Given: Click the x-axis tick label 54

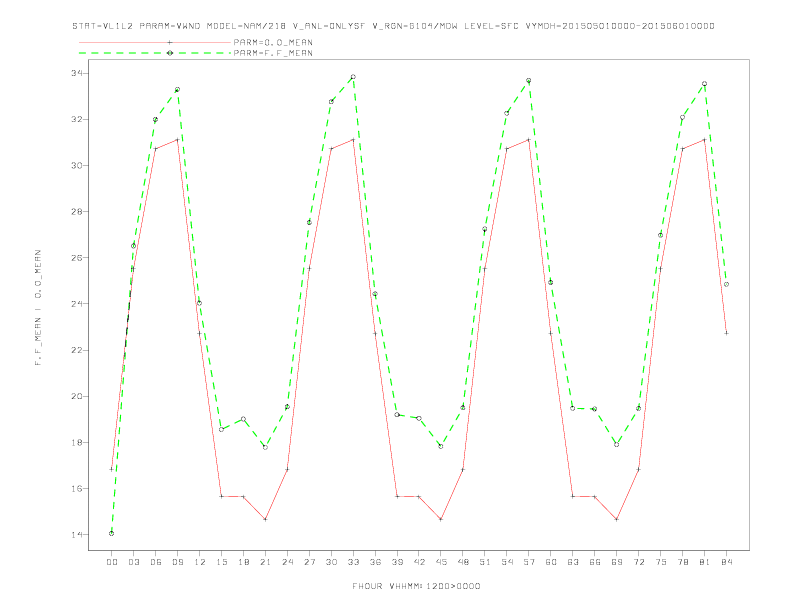Looking at the screenshot, I should [x=507, y=562].
